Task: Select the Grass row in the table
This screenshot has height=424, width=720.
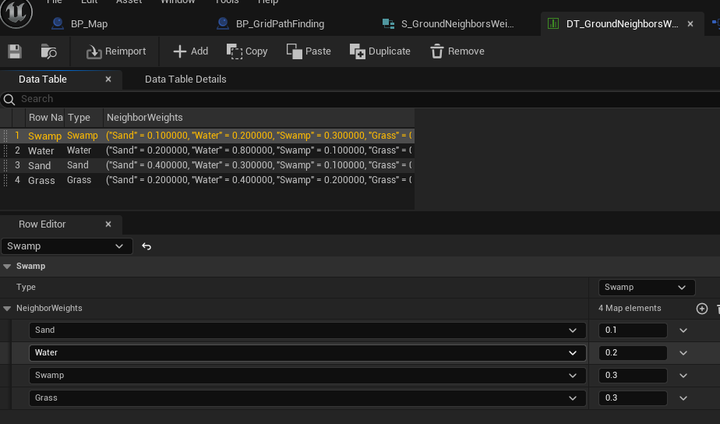Action: coord(40,180)
